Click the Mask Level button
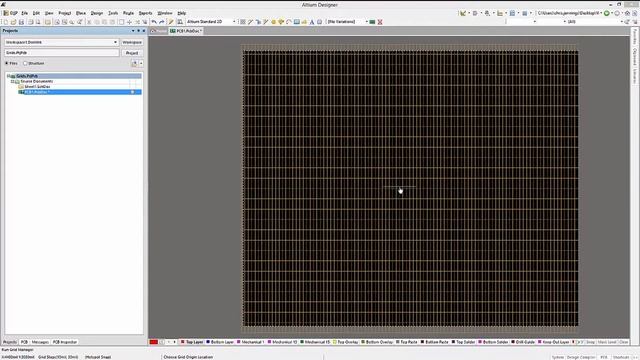This screenshot has width=640, height=360. click(607, 342)
